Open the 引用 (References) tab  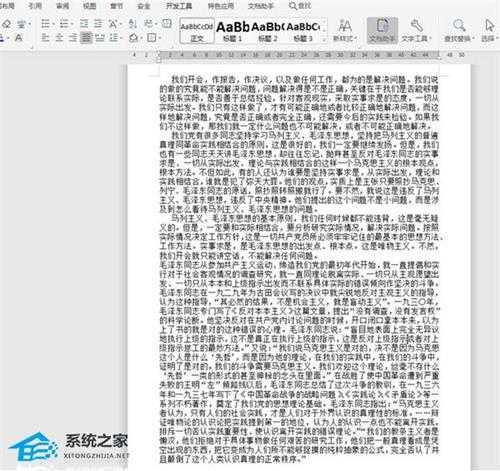click(x=35, y=6)
